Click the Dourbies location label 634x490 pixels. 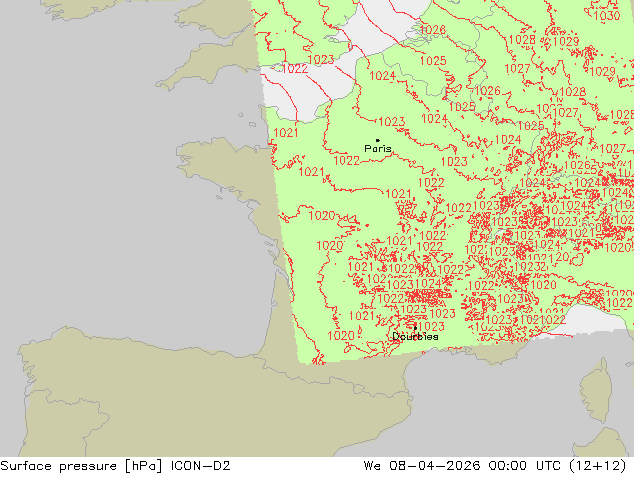(415, 336)
